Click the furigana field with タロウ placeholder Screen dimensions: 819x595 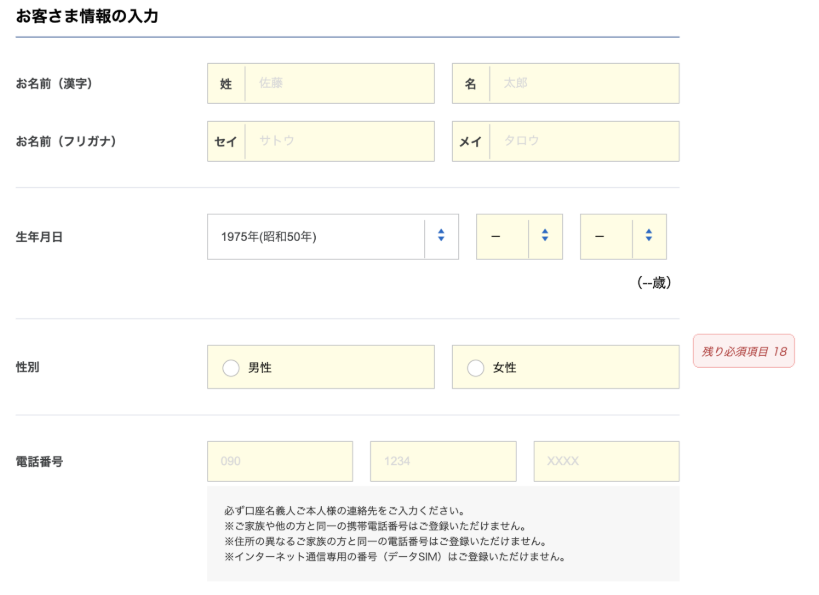point(583,142)
